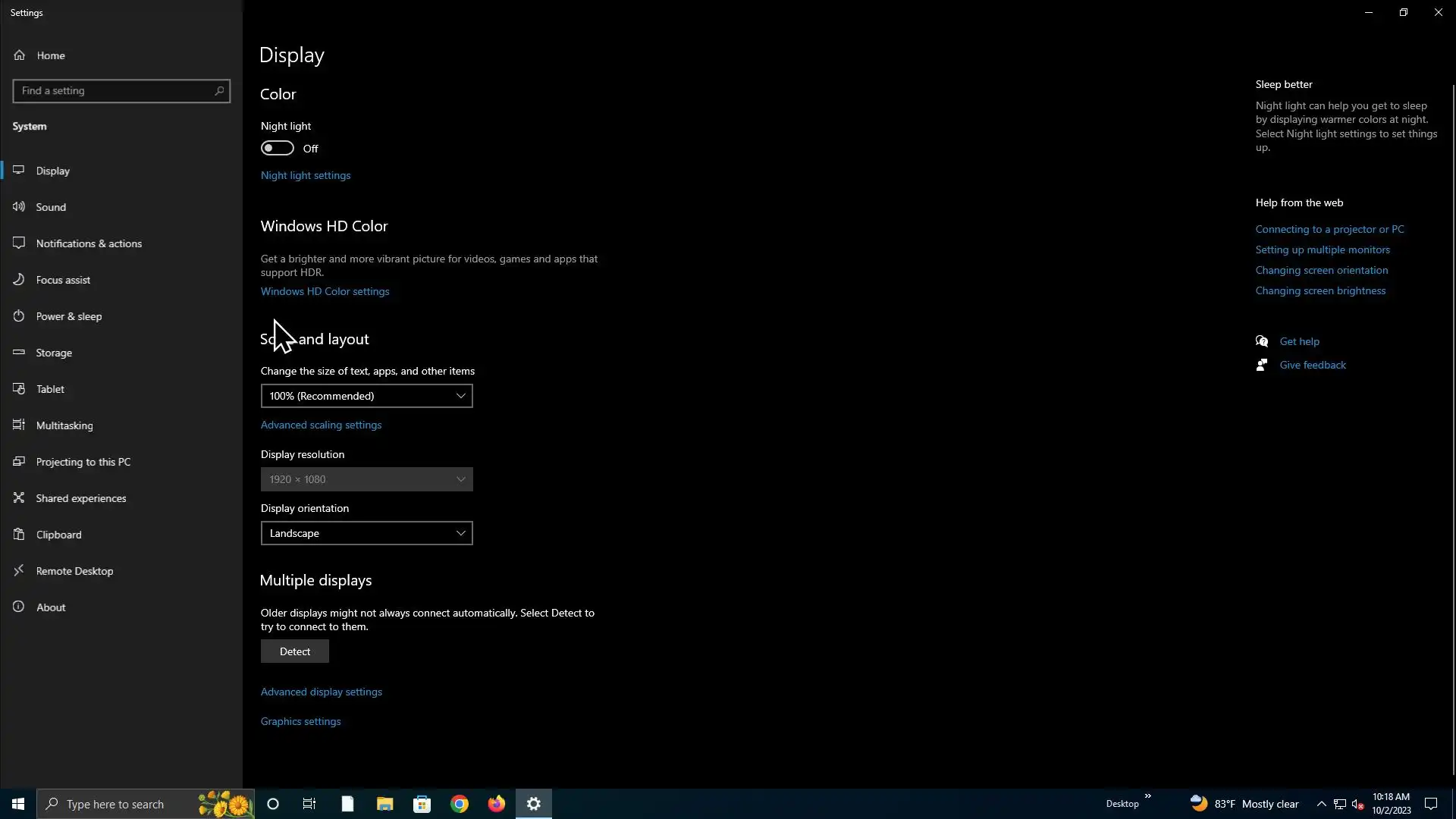This screenshot has height=819, width=1456.
Task: Turn on the Night light toggle
Action: pos(278,148)
